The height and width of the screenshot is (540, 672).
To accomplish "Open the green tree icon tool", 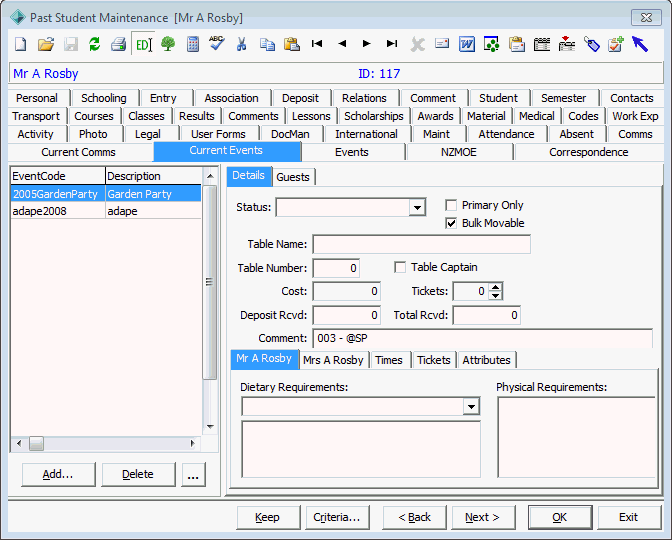I will 168,44.
